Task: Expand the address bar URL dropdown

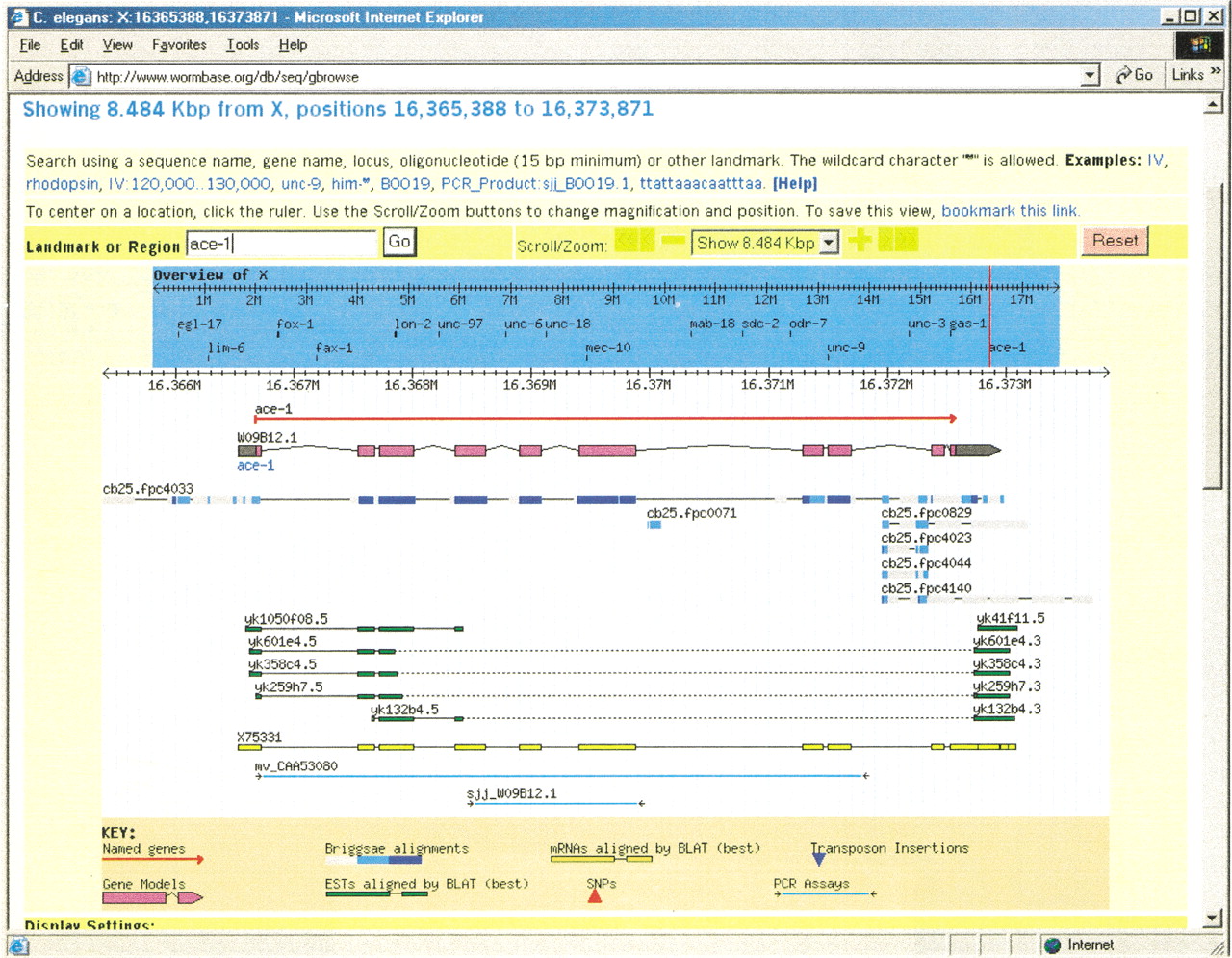Action: [x=1090, y=76]
